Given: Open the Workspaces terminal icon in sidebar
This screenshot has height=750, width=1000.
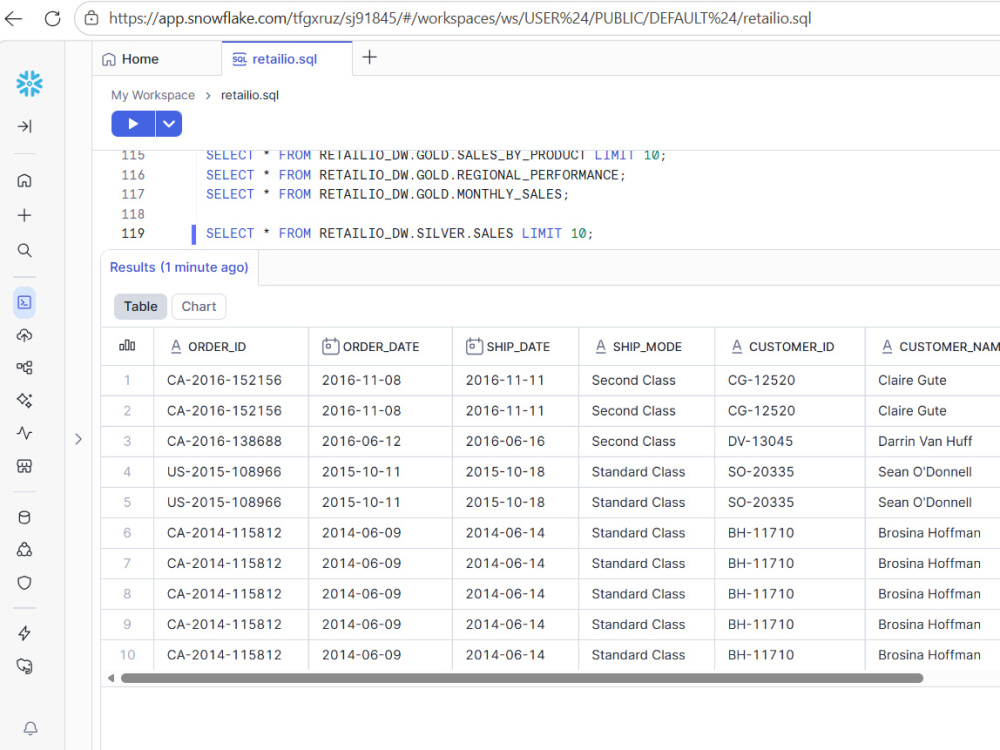Looking at the screenshot, I should 24,302.
